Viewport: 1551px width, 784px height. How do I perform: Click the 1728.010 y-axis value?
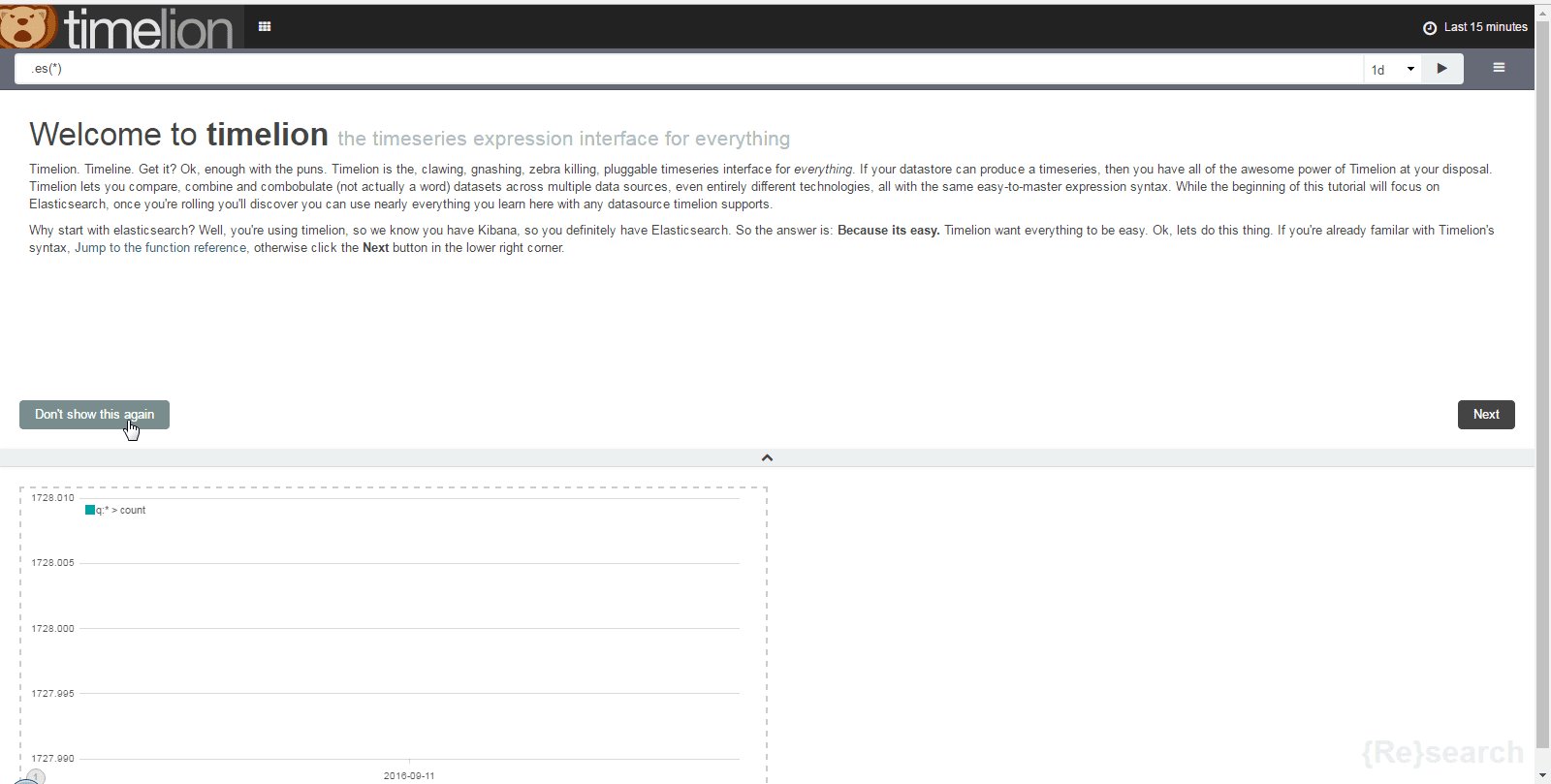coord(52,498)
